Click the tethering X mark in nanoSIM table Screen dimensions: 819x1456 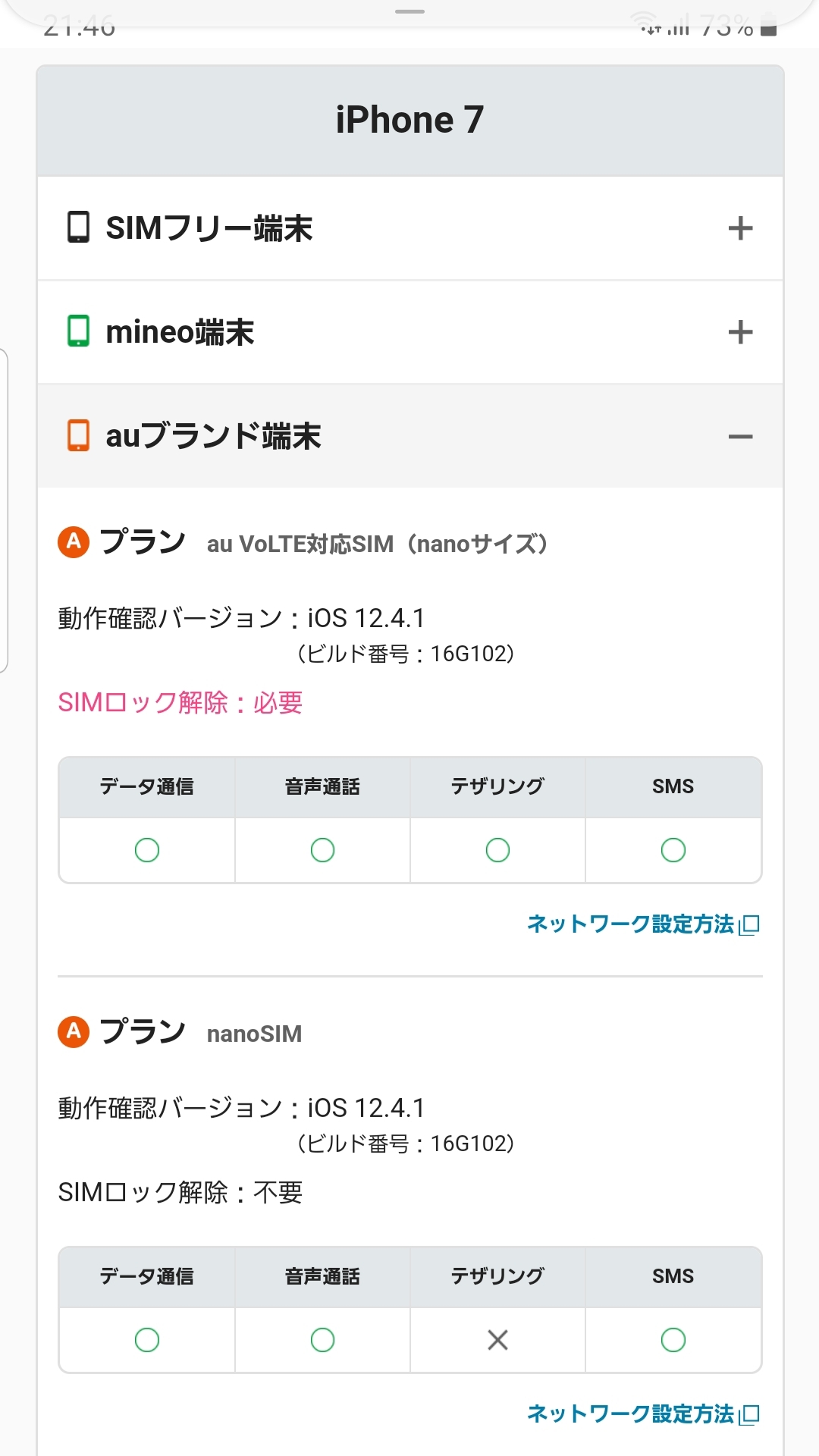(497, 1340)
